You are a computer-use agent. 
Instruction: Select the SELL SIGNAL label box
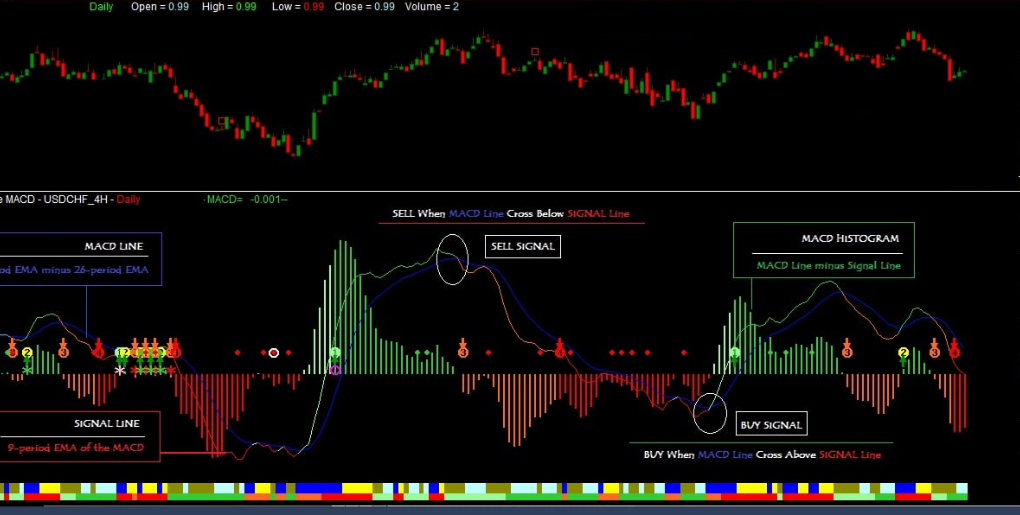(x=522, y=246)
